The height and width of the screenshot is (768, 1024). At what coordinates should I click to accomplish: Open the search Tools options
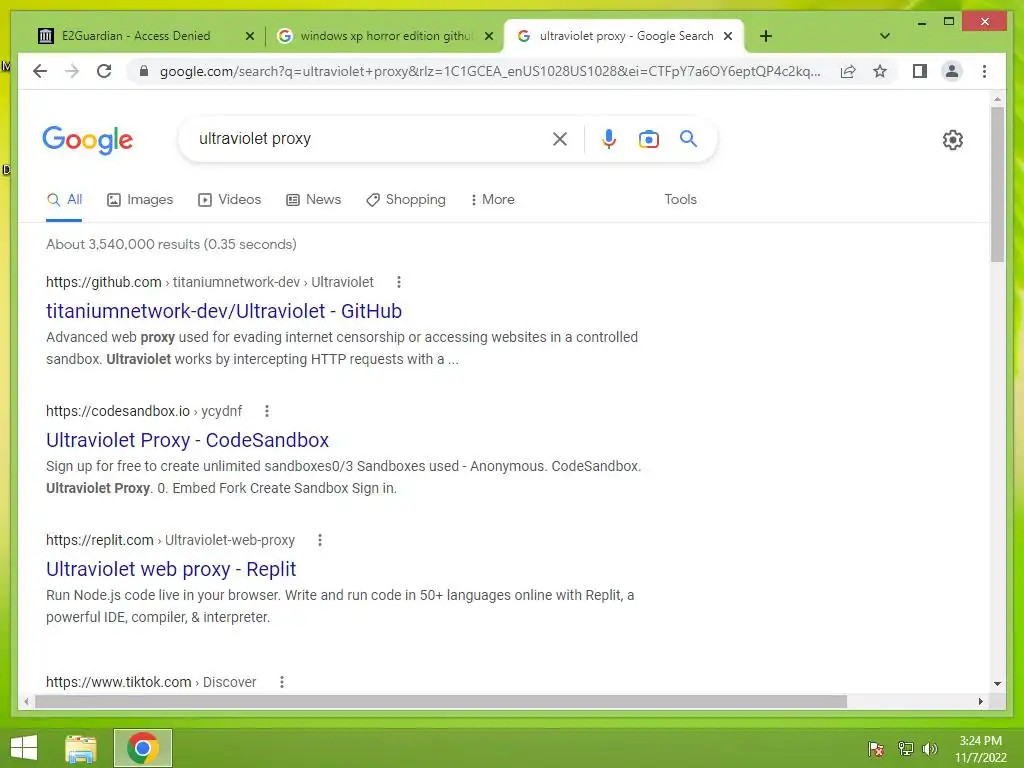coord(680,200)
